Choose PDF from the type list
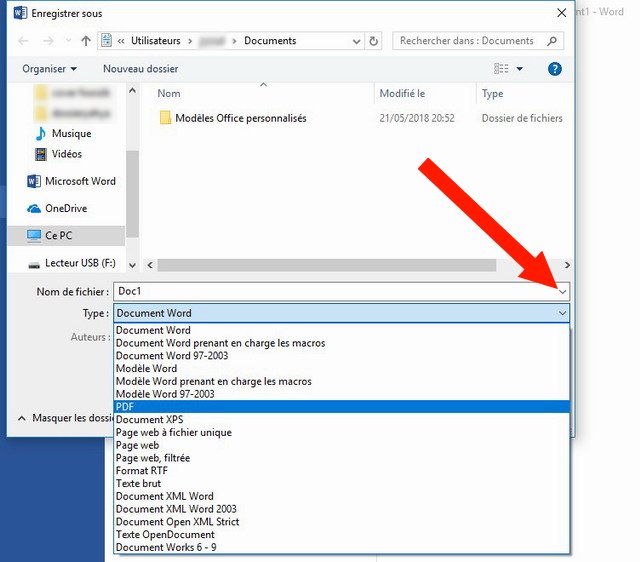640x562 pixels. coord(125,407)
